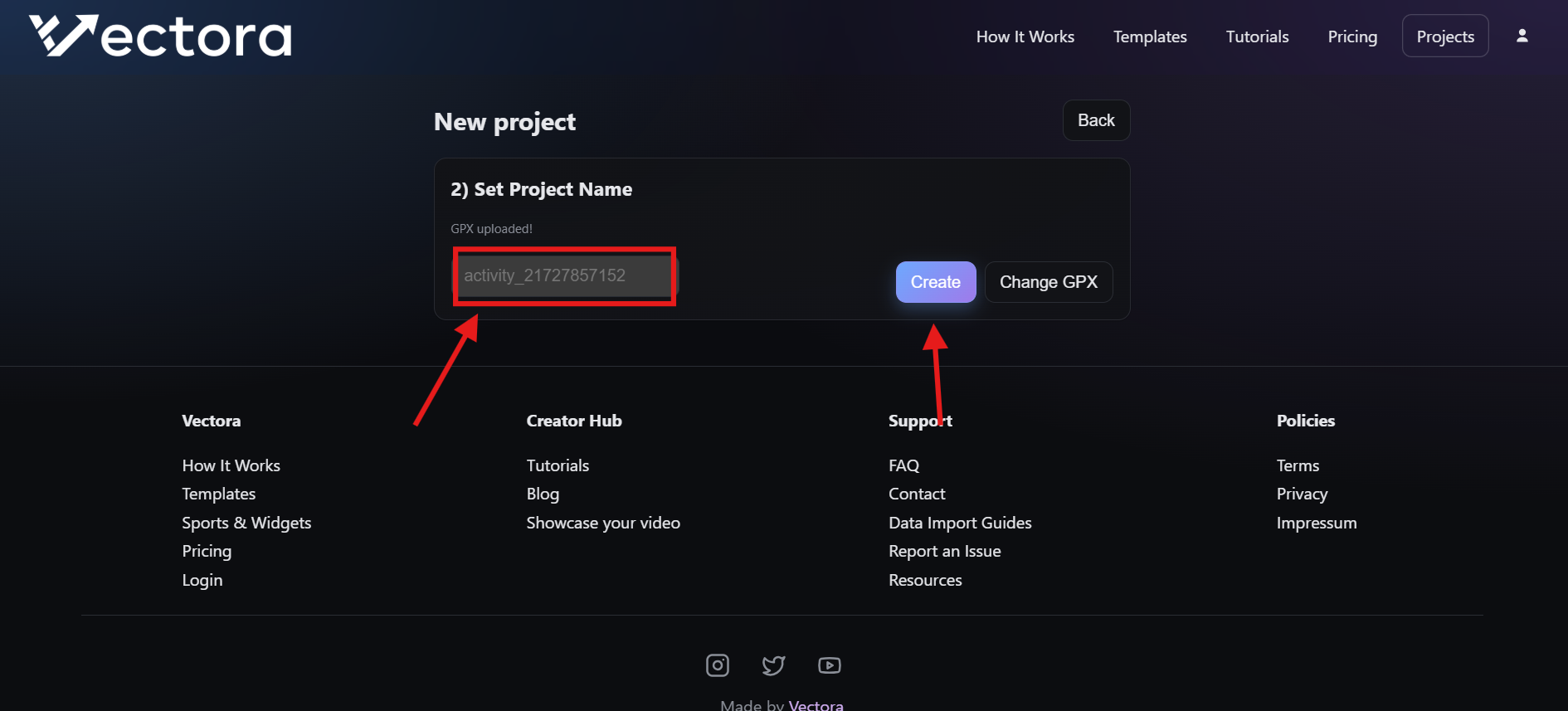Open the YouTube footer icon
1568x711 pixels.
click(x=829, y=665)
